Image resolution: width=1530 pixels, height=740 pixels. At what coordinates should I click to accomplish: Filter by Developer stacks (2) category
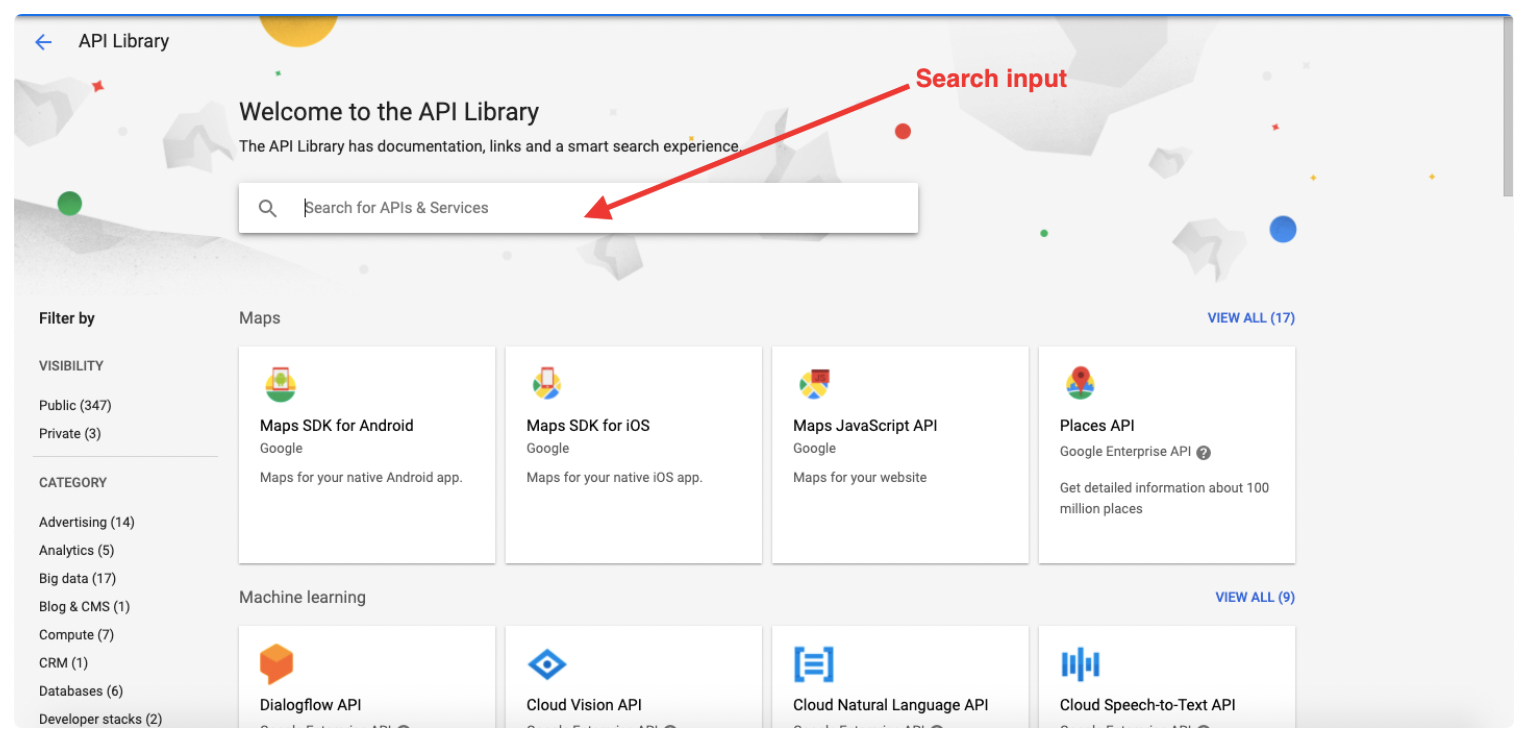click(x=100, y=718)
